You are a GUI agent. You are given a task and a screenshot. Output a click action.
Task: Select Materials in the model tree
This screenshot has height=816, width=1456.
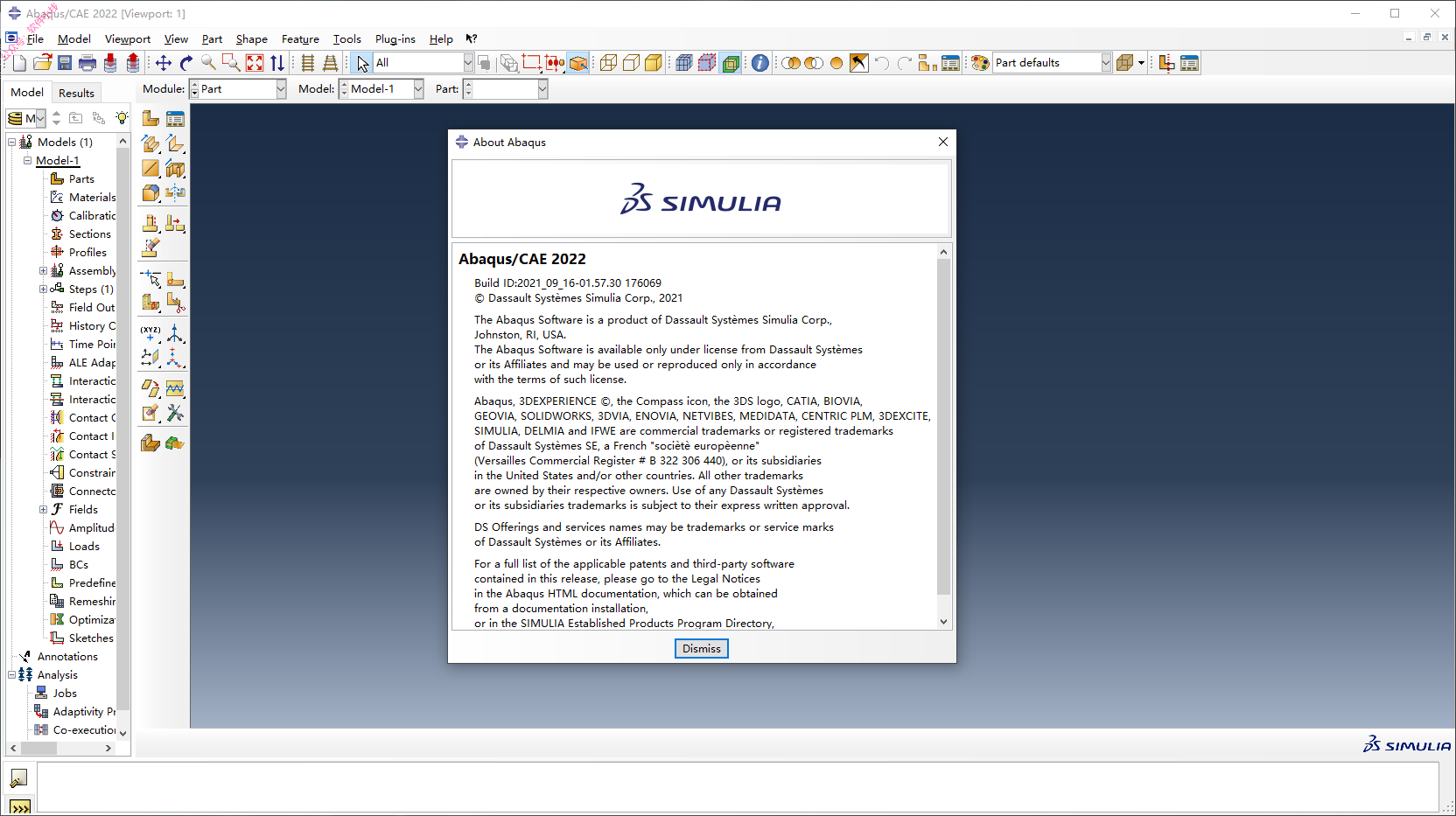pos(92,198)
